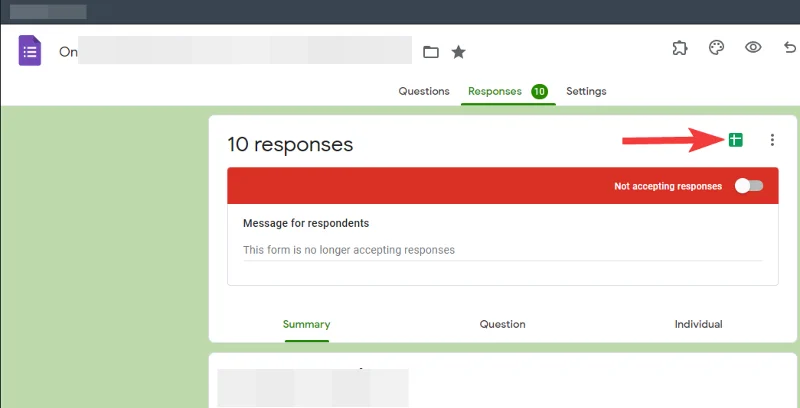Preview the form with the eye icon
The width and height of the screenshot is (800, 408).
pos(753,48)
